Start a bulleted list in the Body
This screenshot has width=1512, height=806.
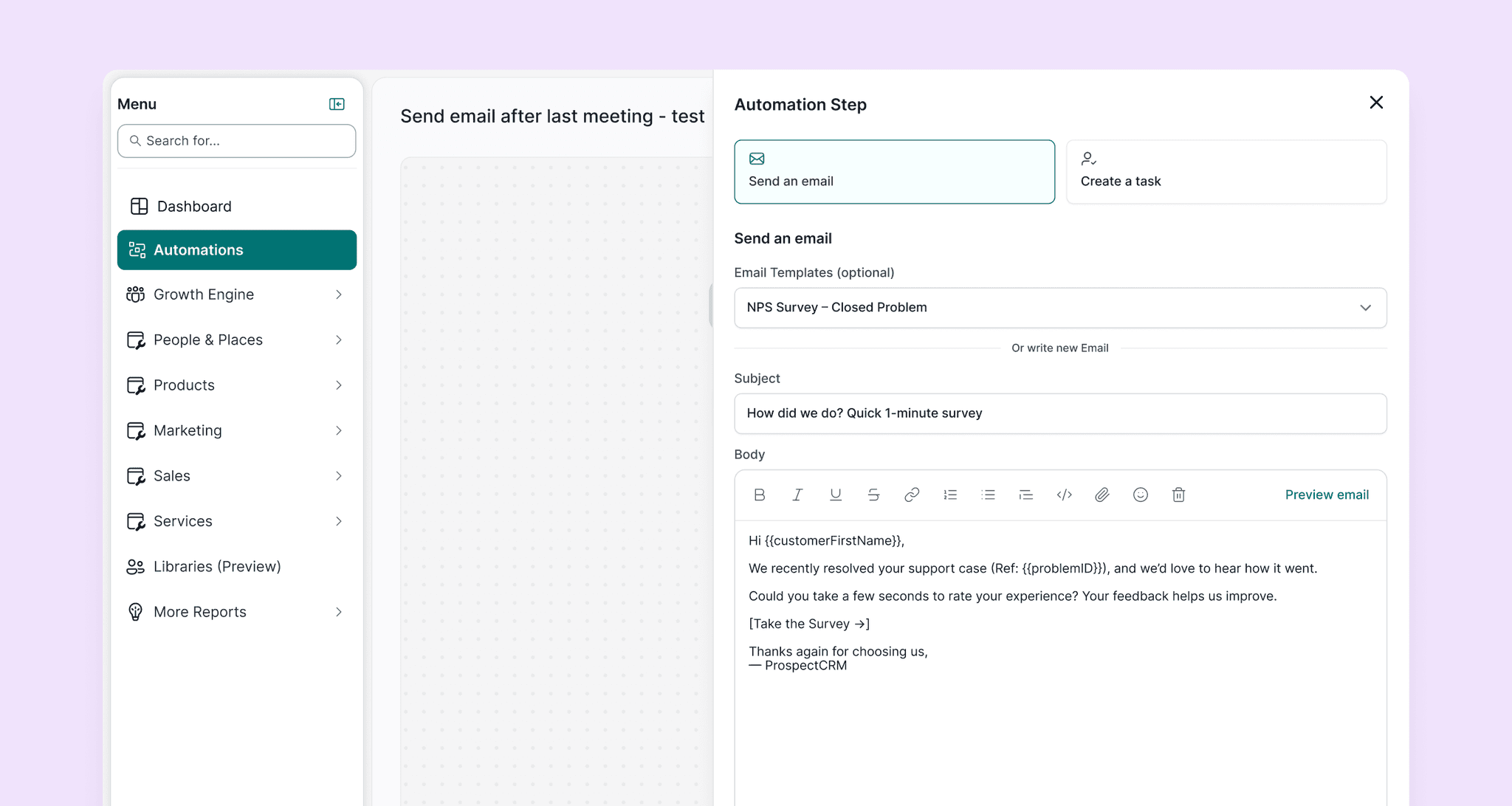988,495
